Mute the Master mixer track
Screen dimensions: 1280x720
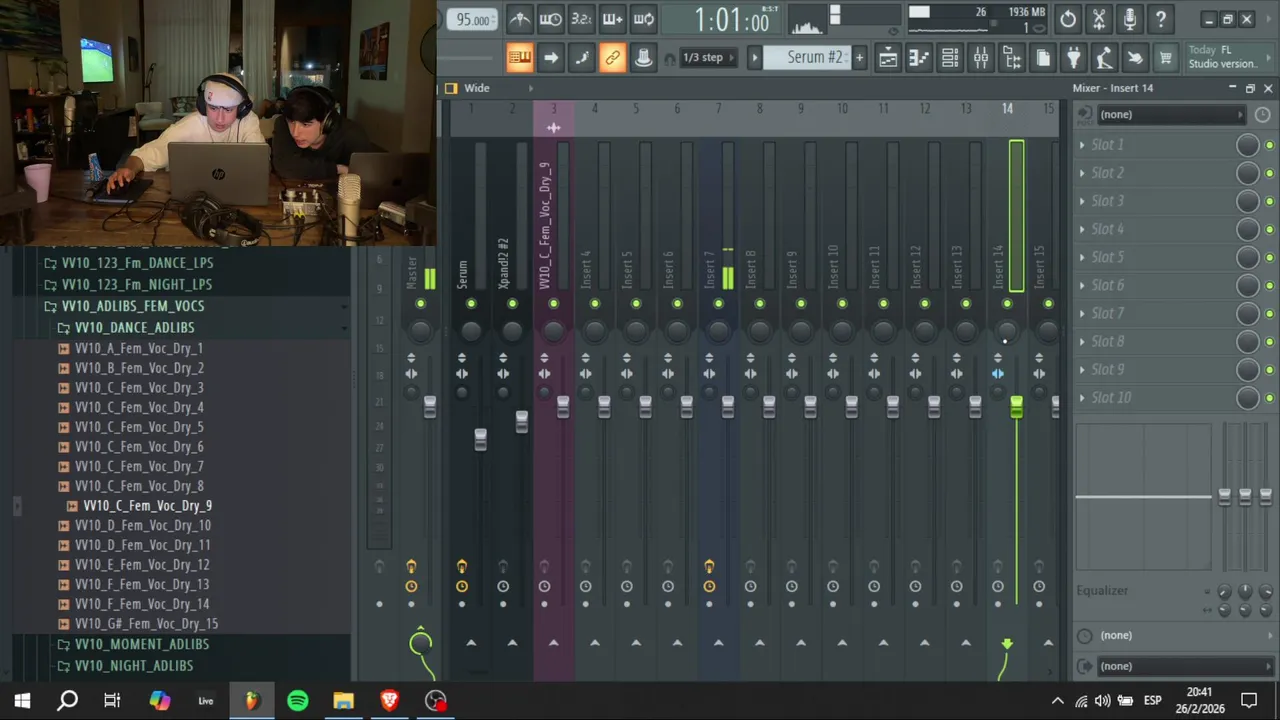pos(420,304)
